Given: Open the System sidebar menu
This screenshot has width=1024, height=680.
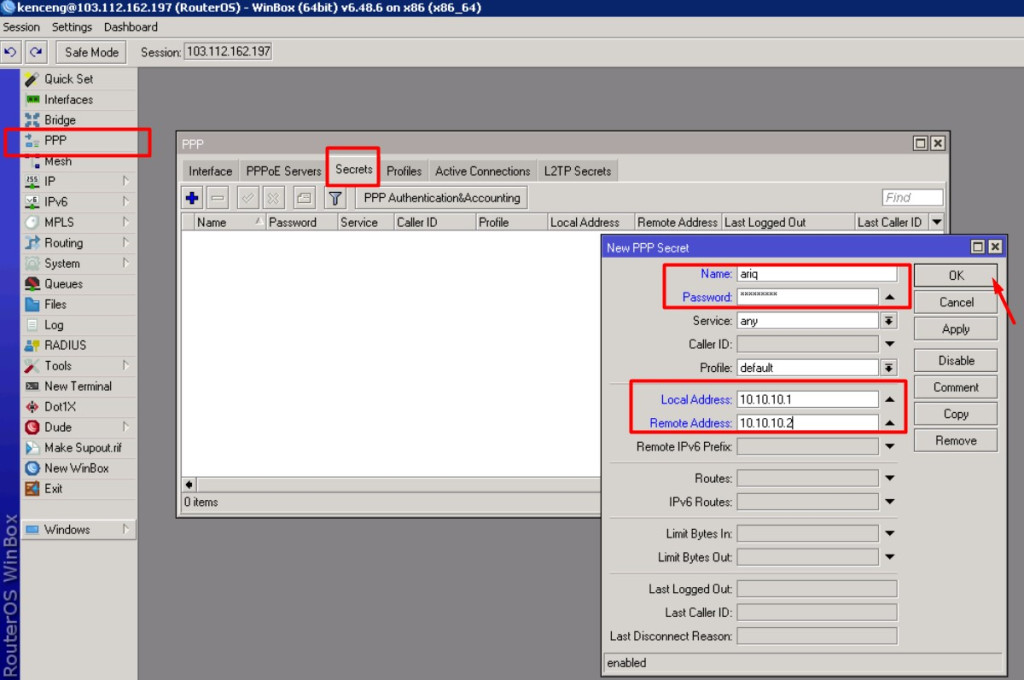Looking at the screenshot, I should 78,263.
